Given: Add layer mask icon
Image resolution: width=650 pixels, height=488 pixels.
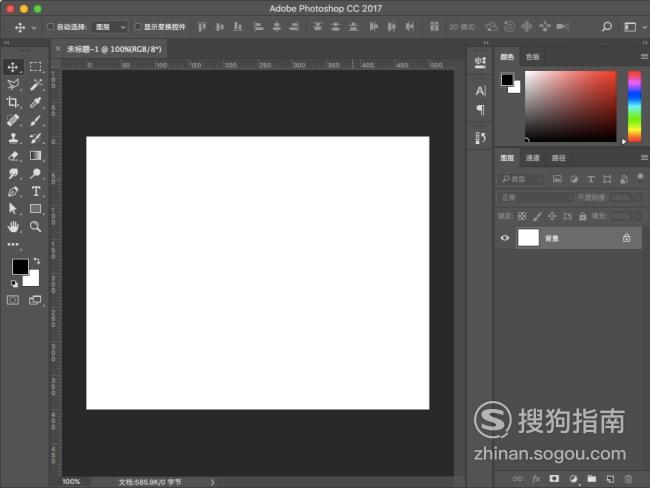Looking at the screenshot, I should [x=554, y=478].
